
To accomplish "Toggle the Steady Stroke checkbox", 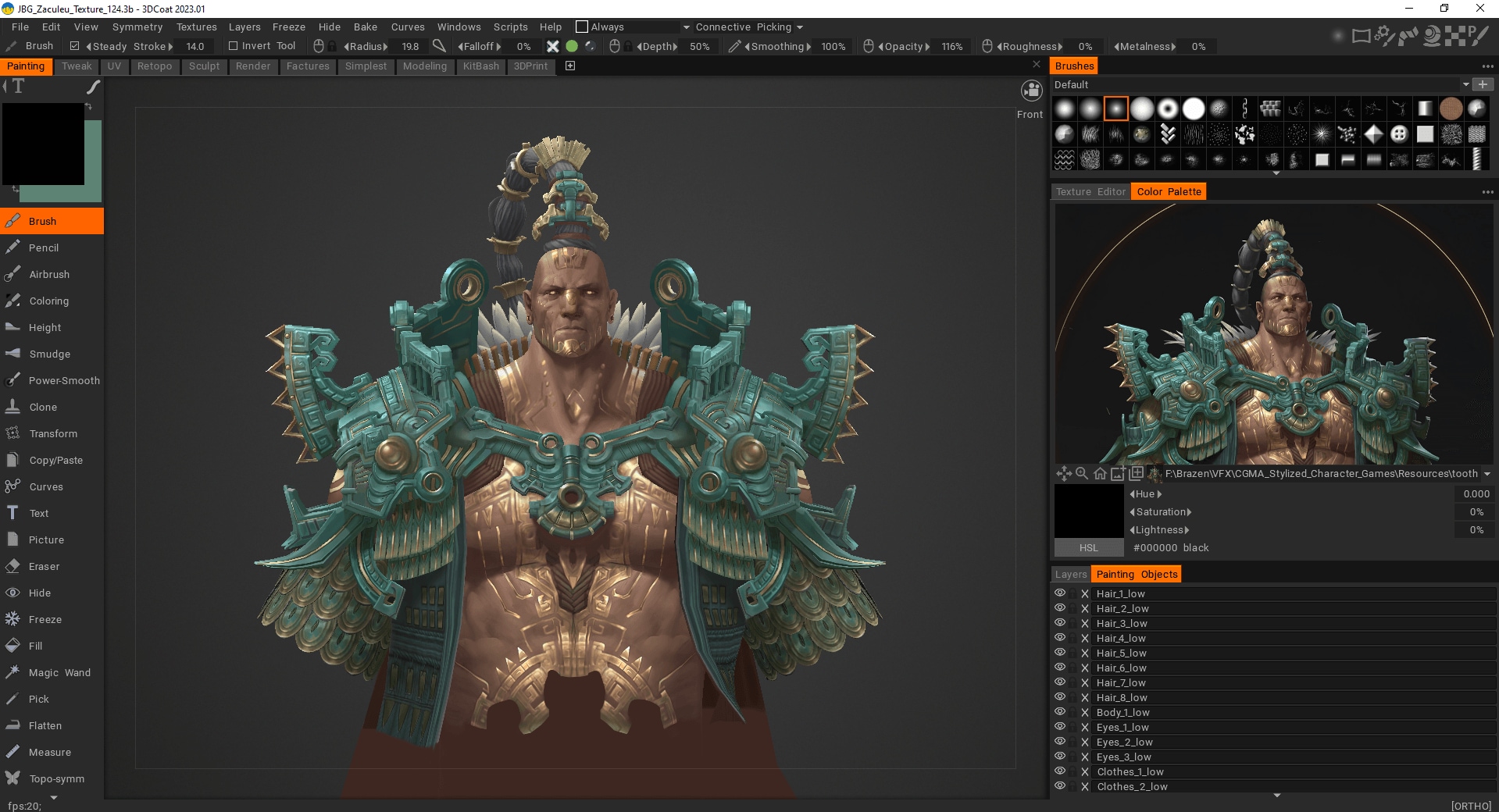I will 75,46.
